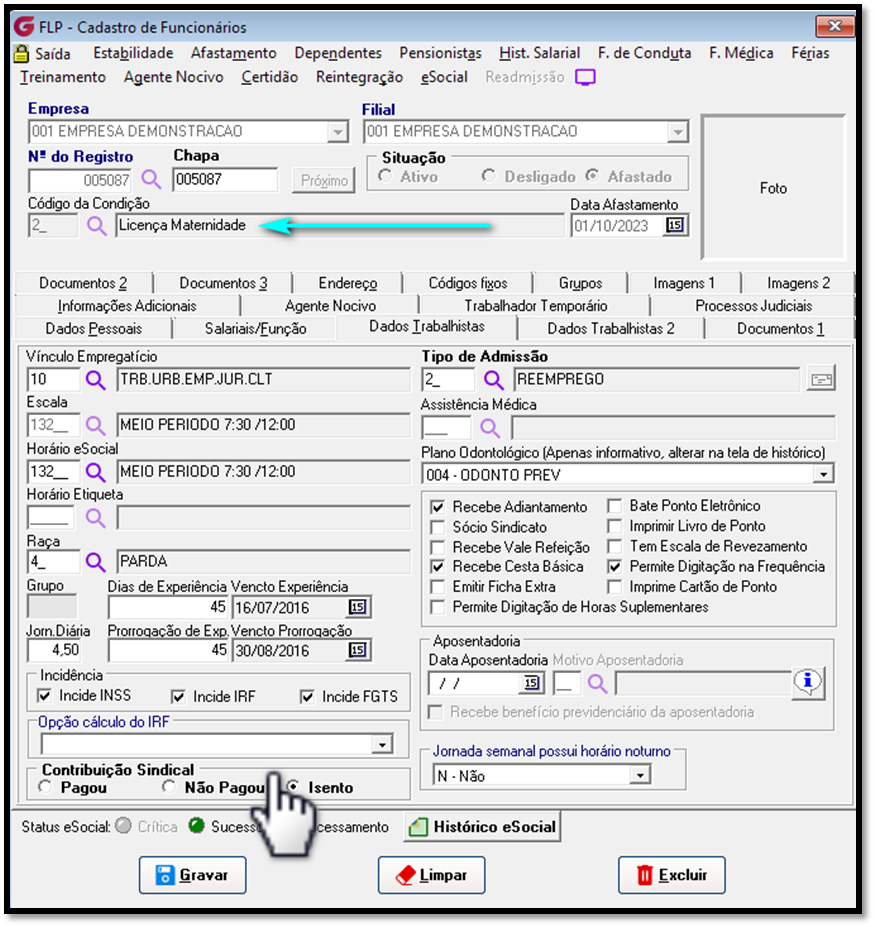The width and height of the screenshot is (875, 927).
Task: Search for Nº do Registro with magnifier
Action: click(x=151, y=179)
